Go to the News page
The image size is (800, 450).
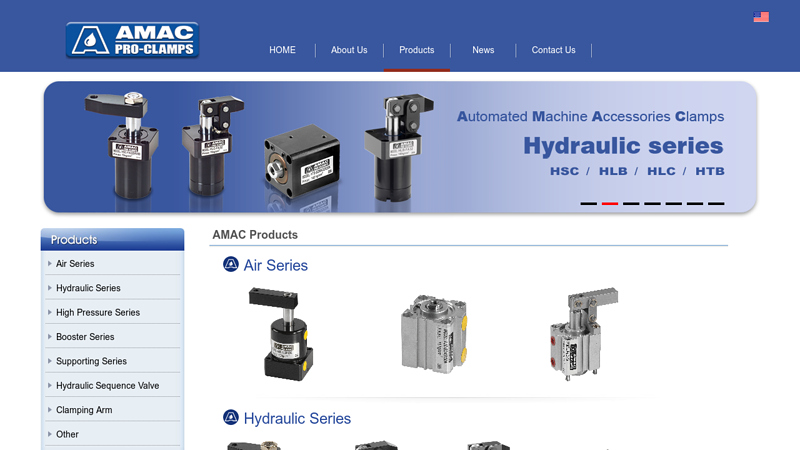point(483,50)
